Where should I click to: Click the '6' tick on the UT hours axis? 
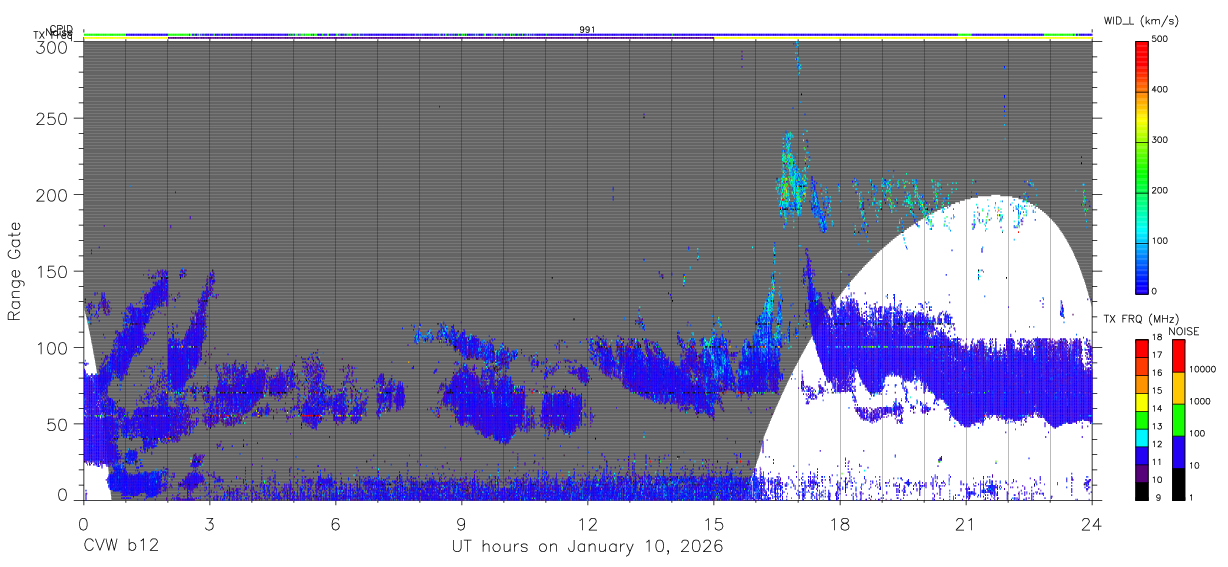coord(335,523)
